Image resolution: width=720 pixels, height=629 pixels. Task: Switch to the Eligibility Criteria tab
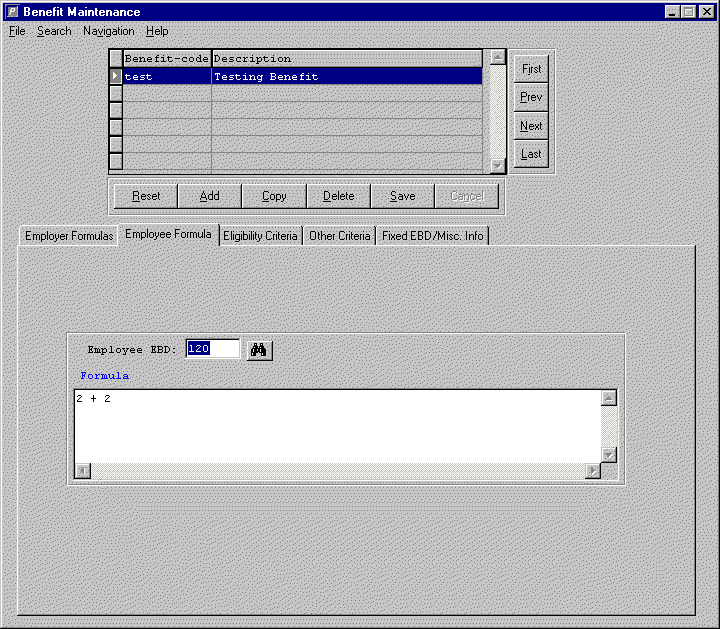pyautogui.click(x=260, y=236)
